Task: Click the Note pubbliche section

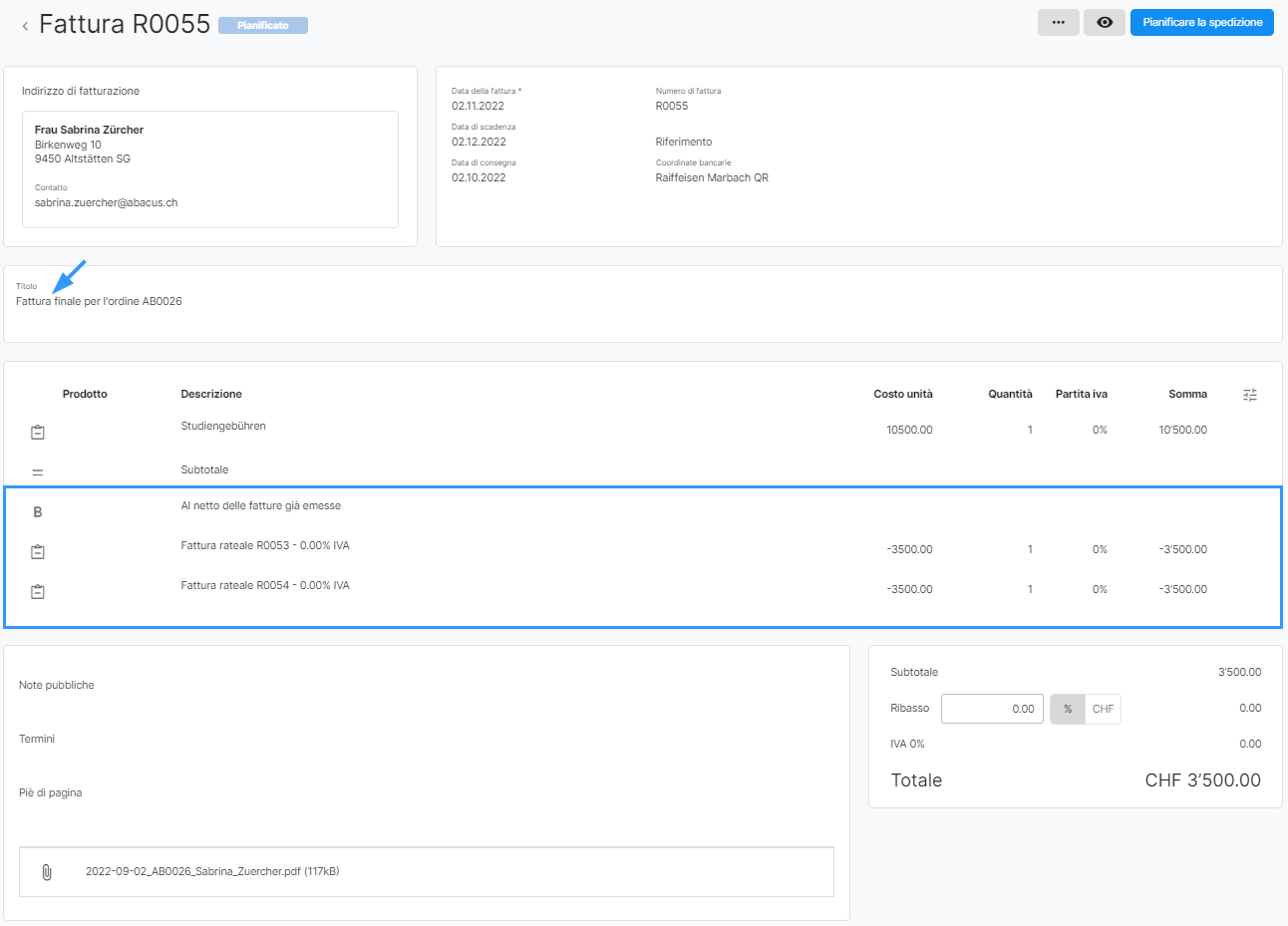Action: point(57,685)
